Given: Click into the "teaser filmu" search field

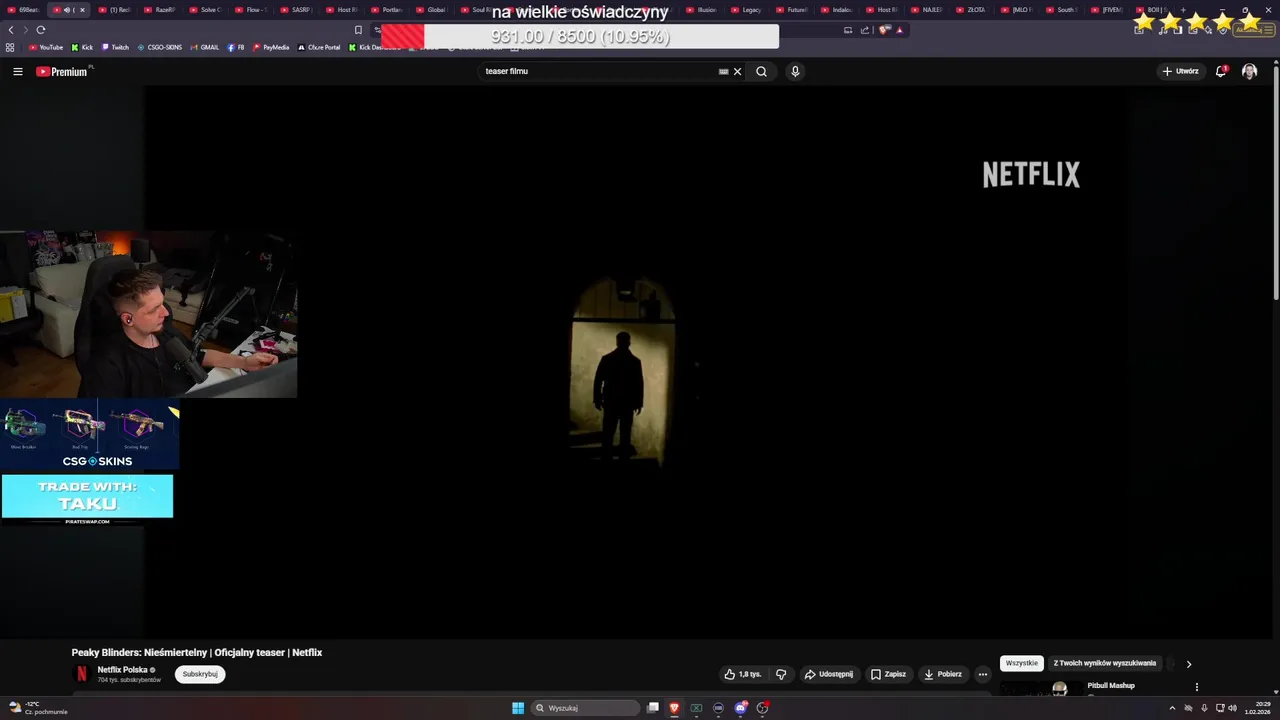Looking at the screenshot, I should tap(598, 71).
